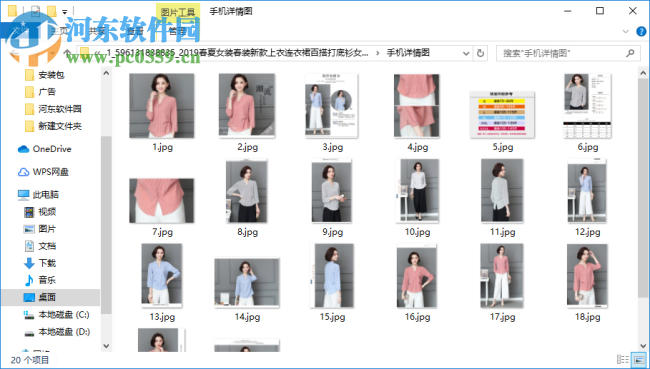Image resolution: width=650 pixels, height=369 pixels.
Task: Click the 文档 page icon
Action: [29, 246]
